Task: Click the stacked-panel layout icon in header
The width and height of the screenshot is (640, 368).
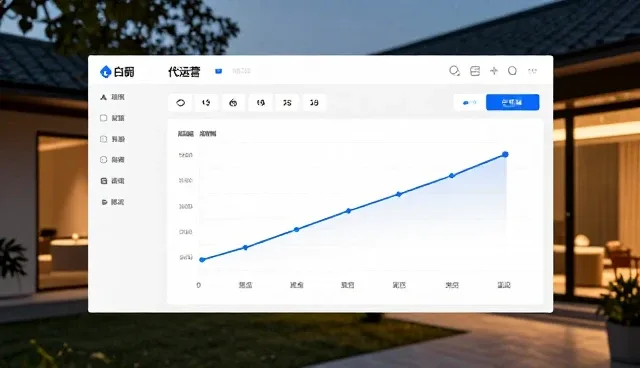Action: tap(475, 71)
